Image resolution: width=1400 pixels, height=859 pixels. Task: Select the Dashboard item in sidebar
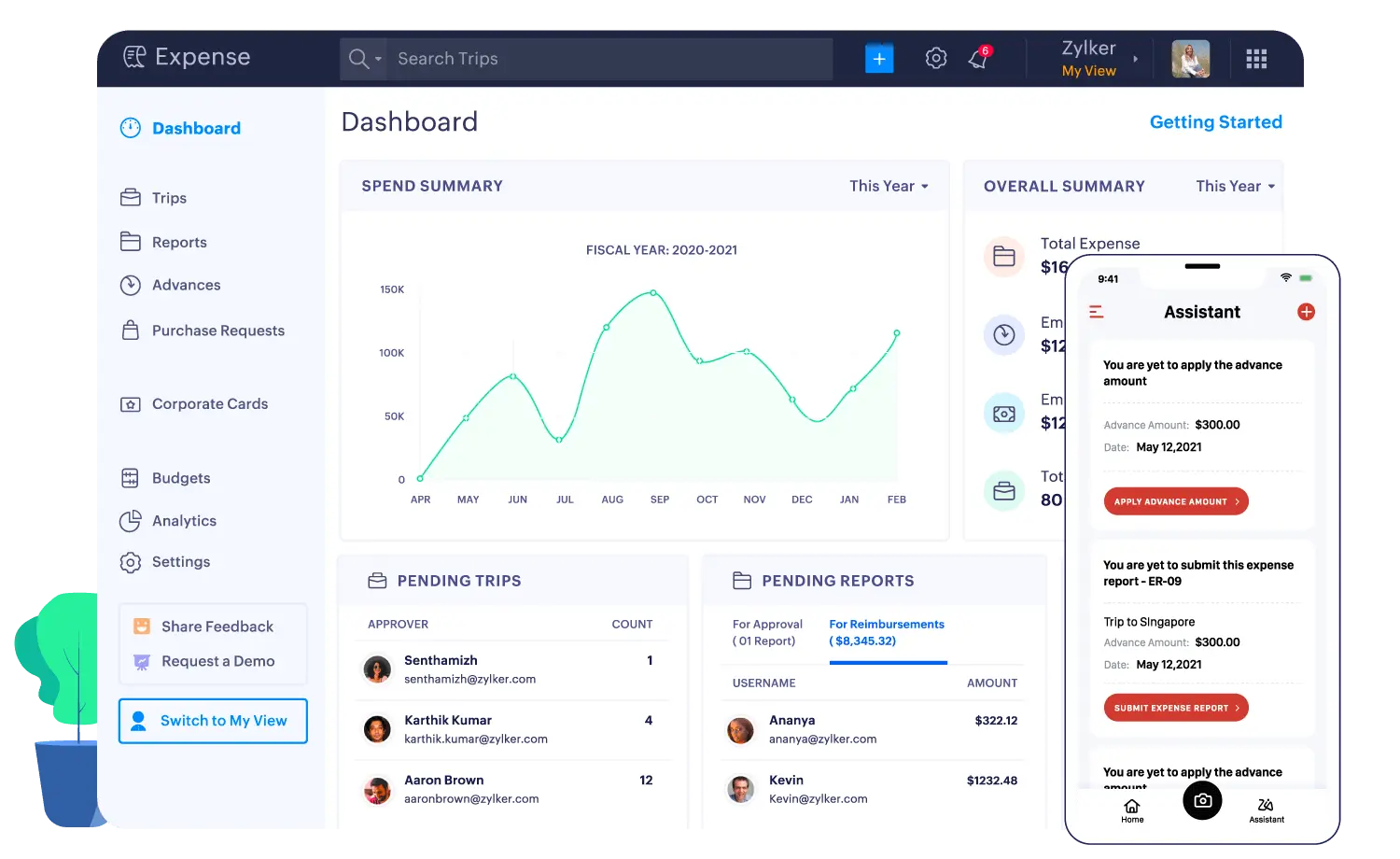click(x=196, y=128)
